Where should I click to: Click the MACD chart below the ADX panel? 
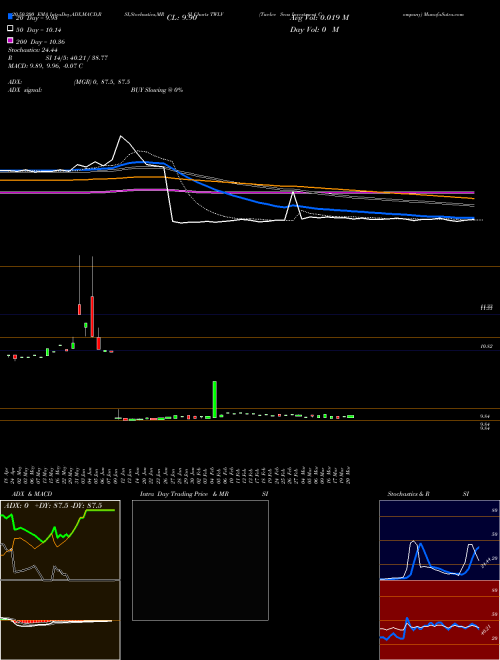60,620
